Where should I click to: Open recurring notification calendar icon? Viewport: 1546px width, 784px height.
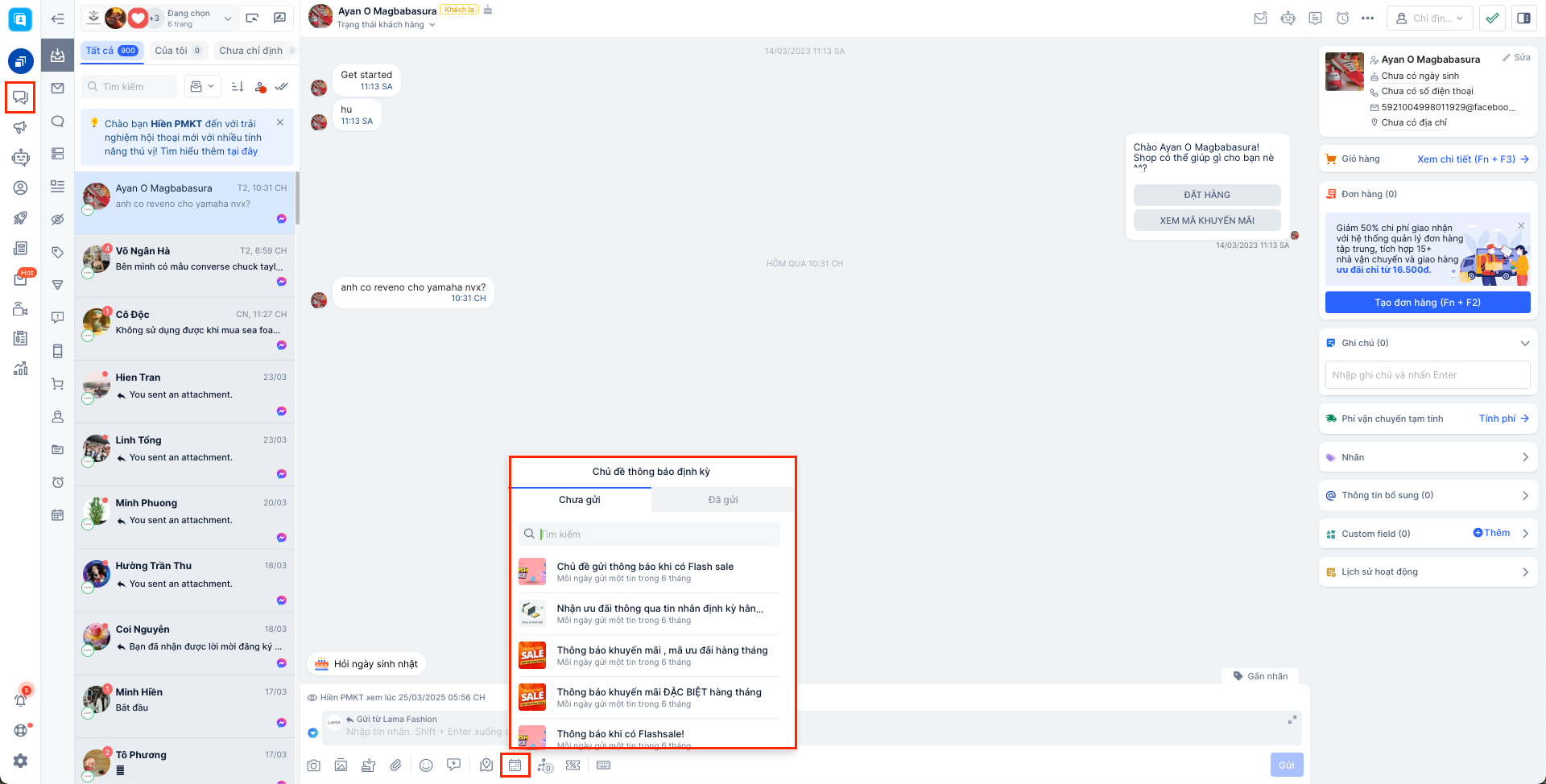[515, 765]
